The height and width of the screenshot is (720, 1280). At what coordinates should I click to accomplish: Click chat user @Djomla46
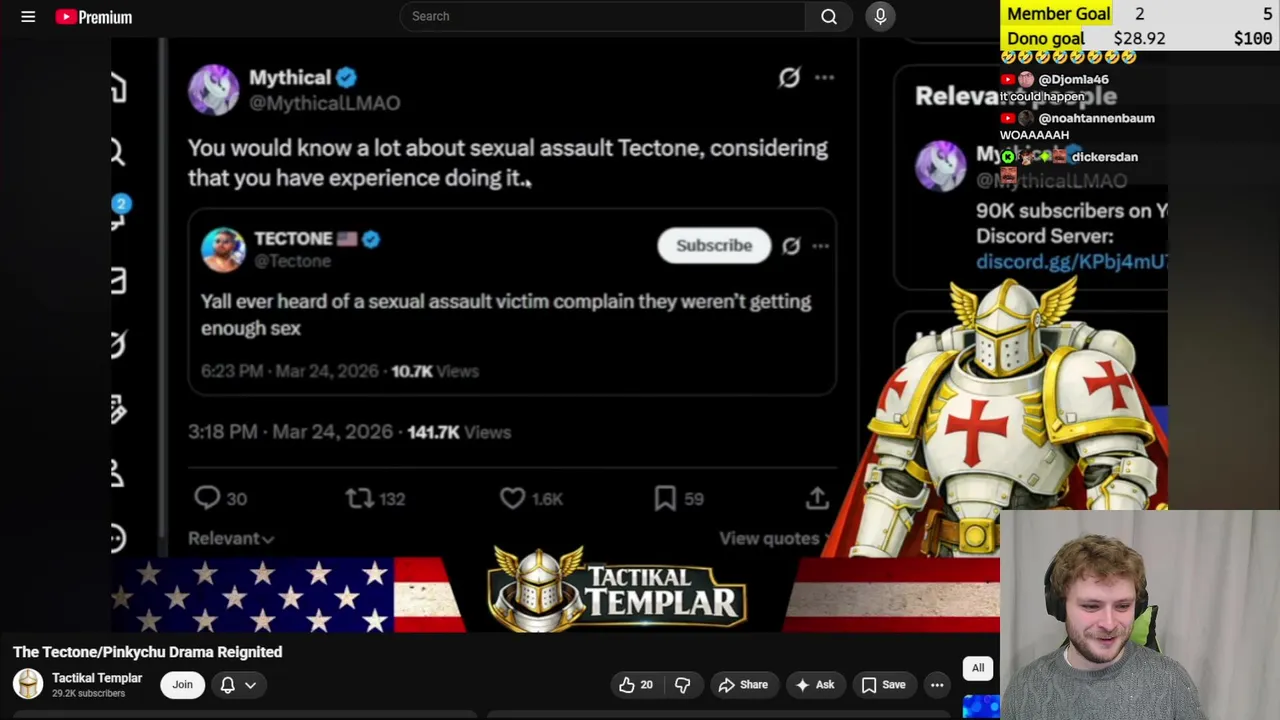[x=1073, y=79]
